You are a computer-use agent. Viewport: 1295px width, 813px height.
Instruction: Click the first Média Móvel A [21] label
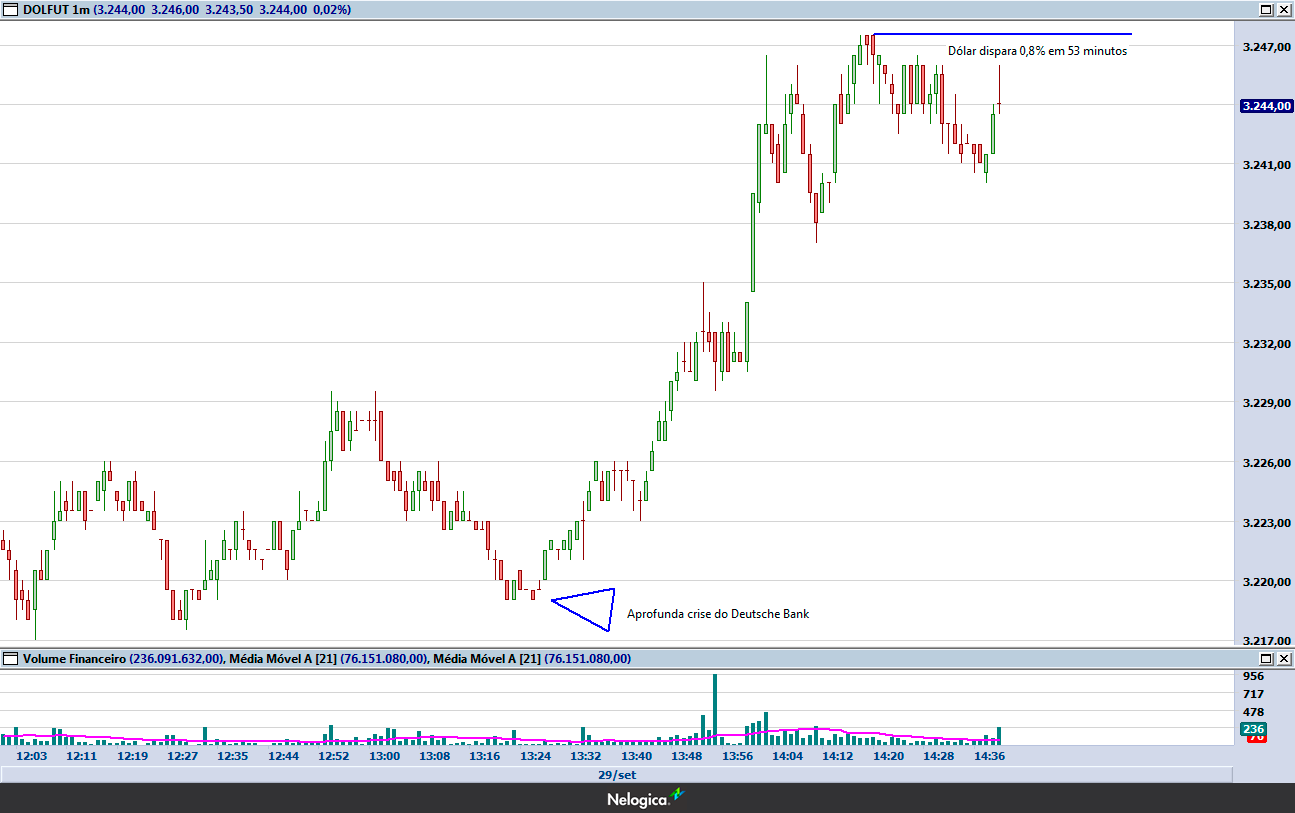pyautogui.click(x=282, y=659)
